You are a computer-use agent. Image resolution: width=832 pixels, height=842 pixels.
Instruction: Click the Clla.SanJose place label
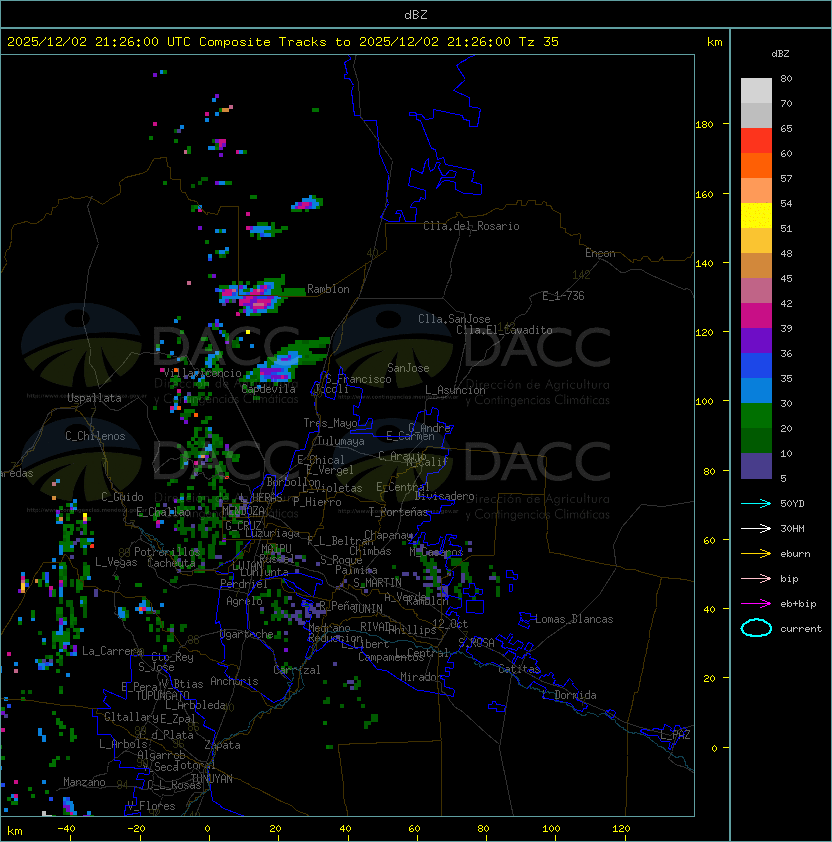[454, 319]
